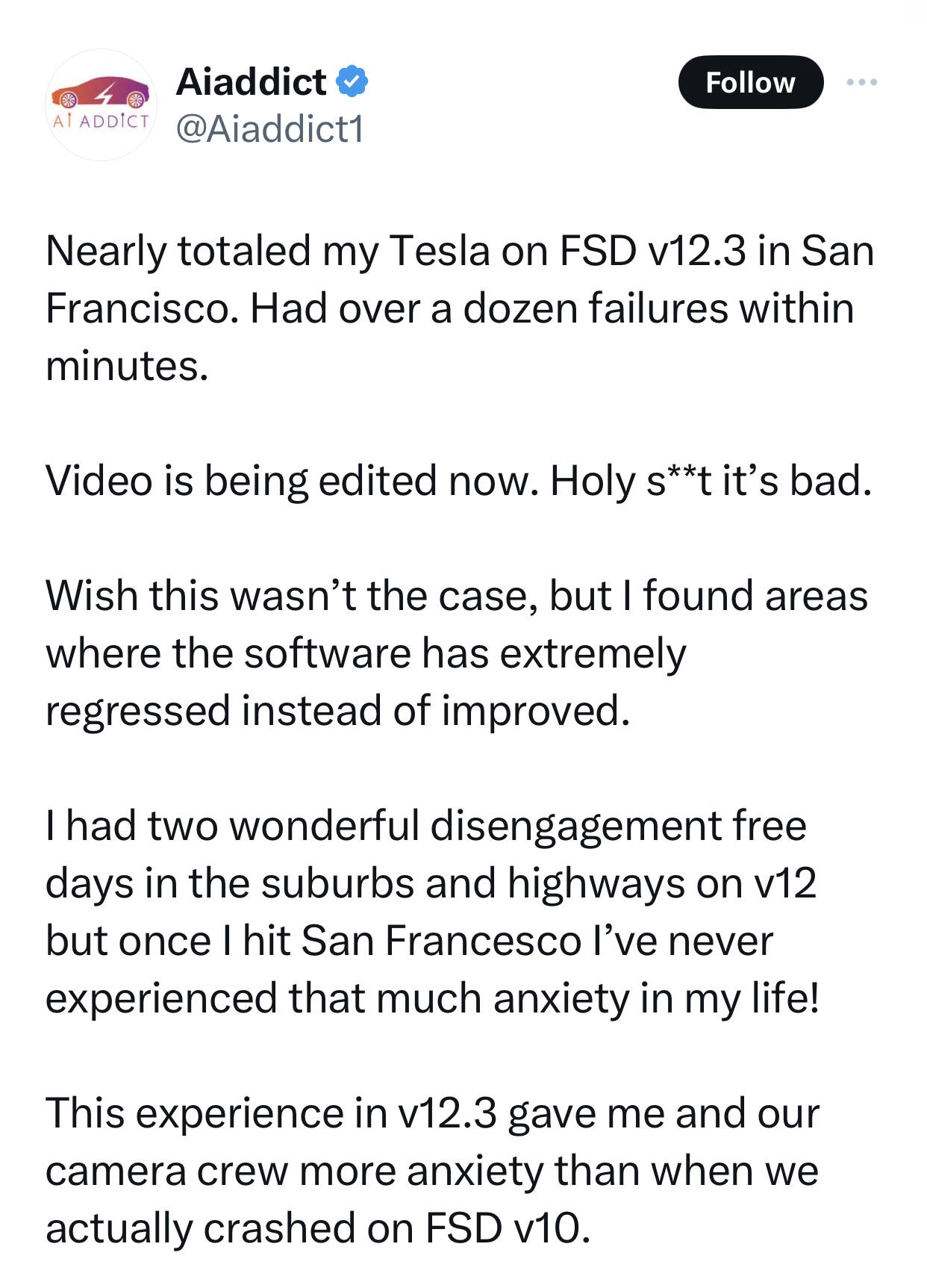Click the line 'This experience in v12.3 gave me'
The image size is (927, 1288).
pos(433,1114)
